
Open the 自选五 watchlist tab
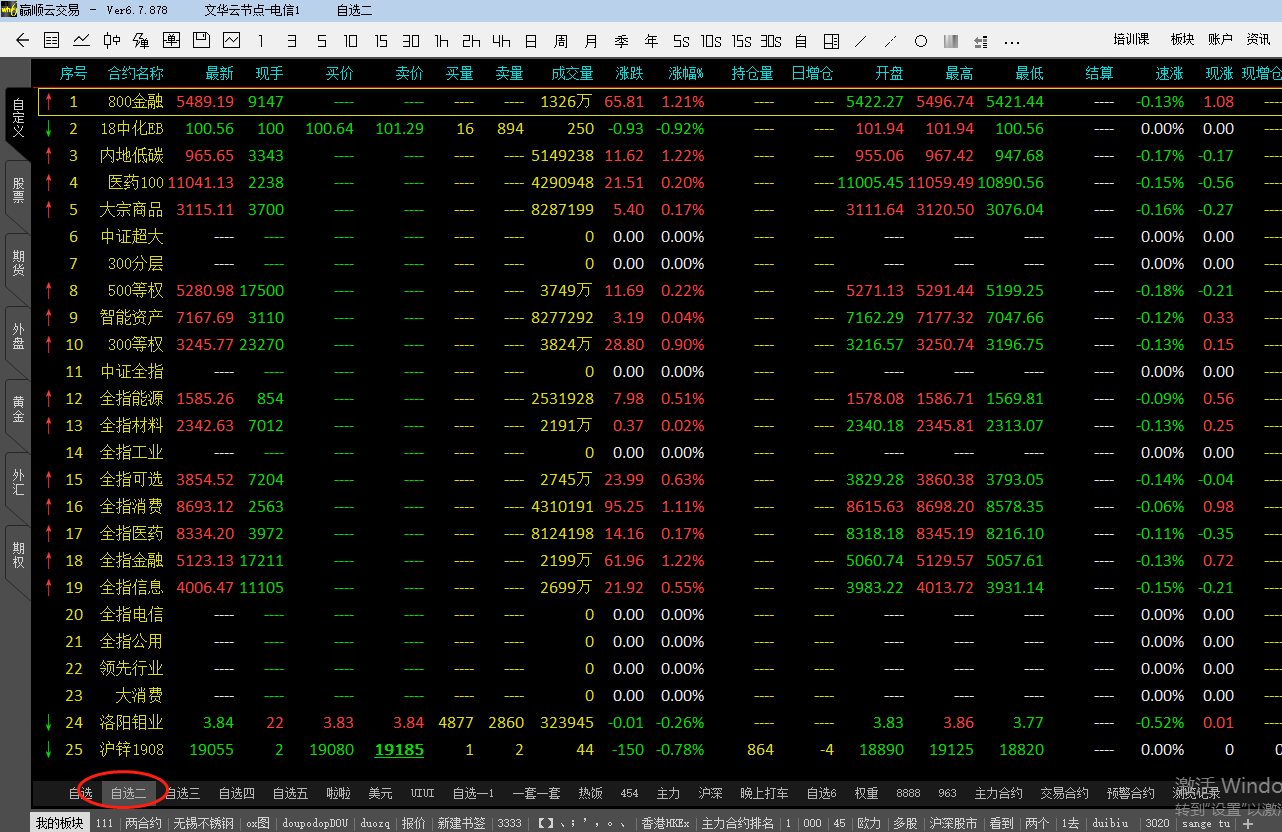[291, 793]
